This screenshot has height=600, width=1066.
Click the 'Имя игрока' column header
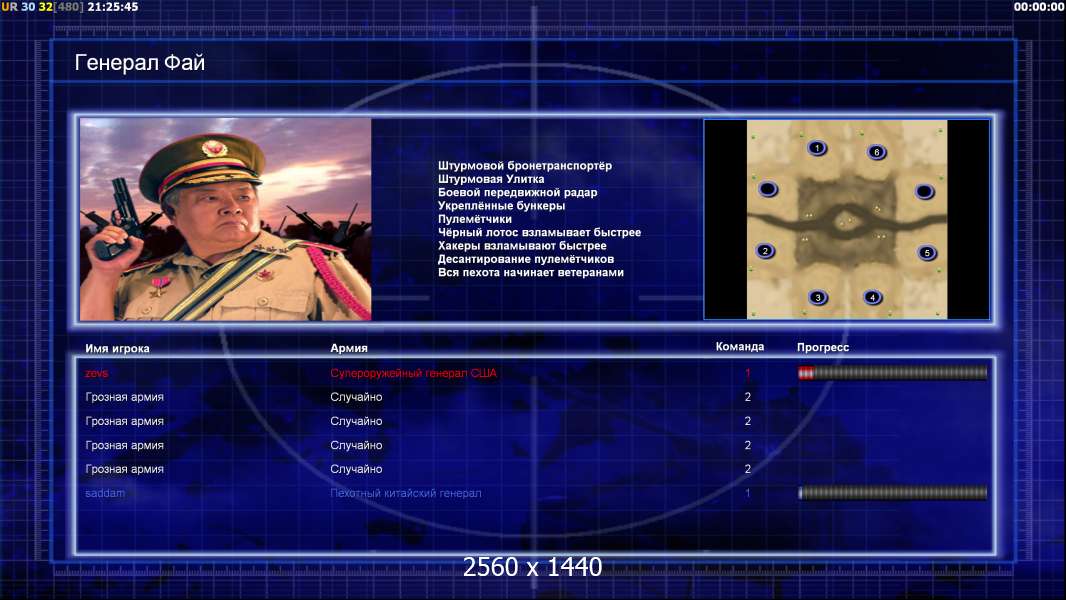point(117,349)
